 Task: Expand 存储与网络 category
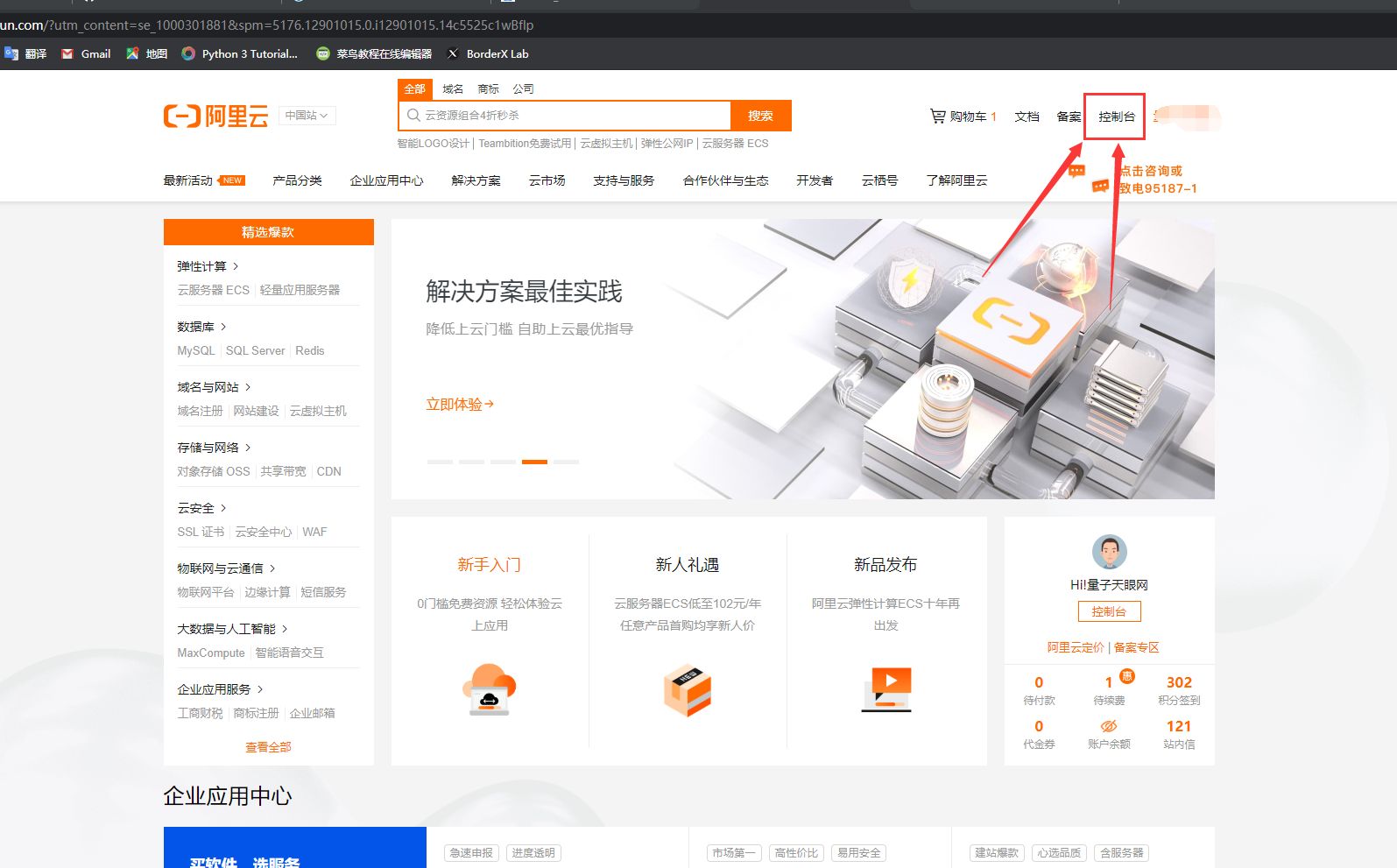point(214,448)
